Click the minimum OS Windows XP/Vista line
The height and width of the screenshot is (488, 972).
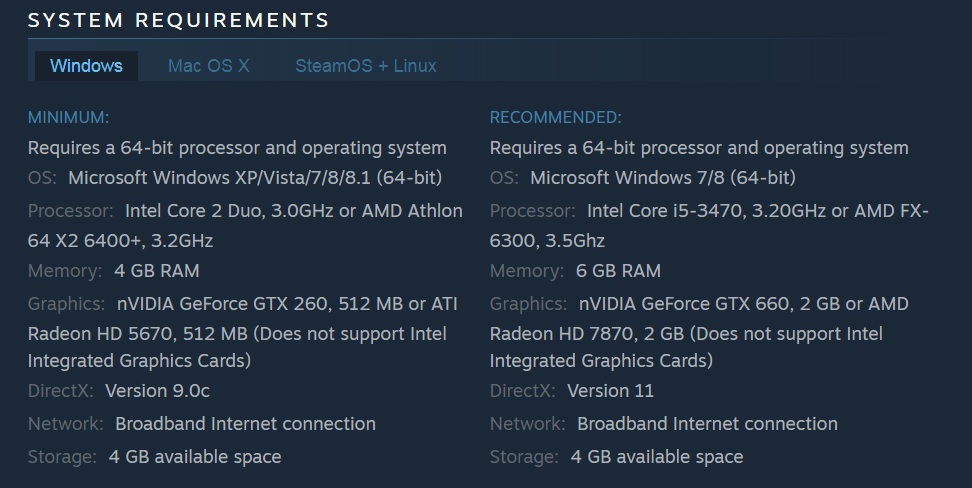point(254,178)
